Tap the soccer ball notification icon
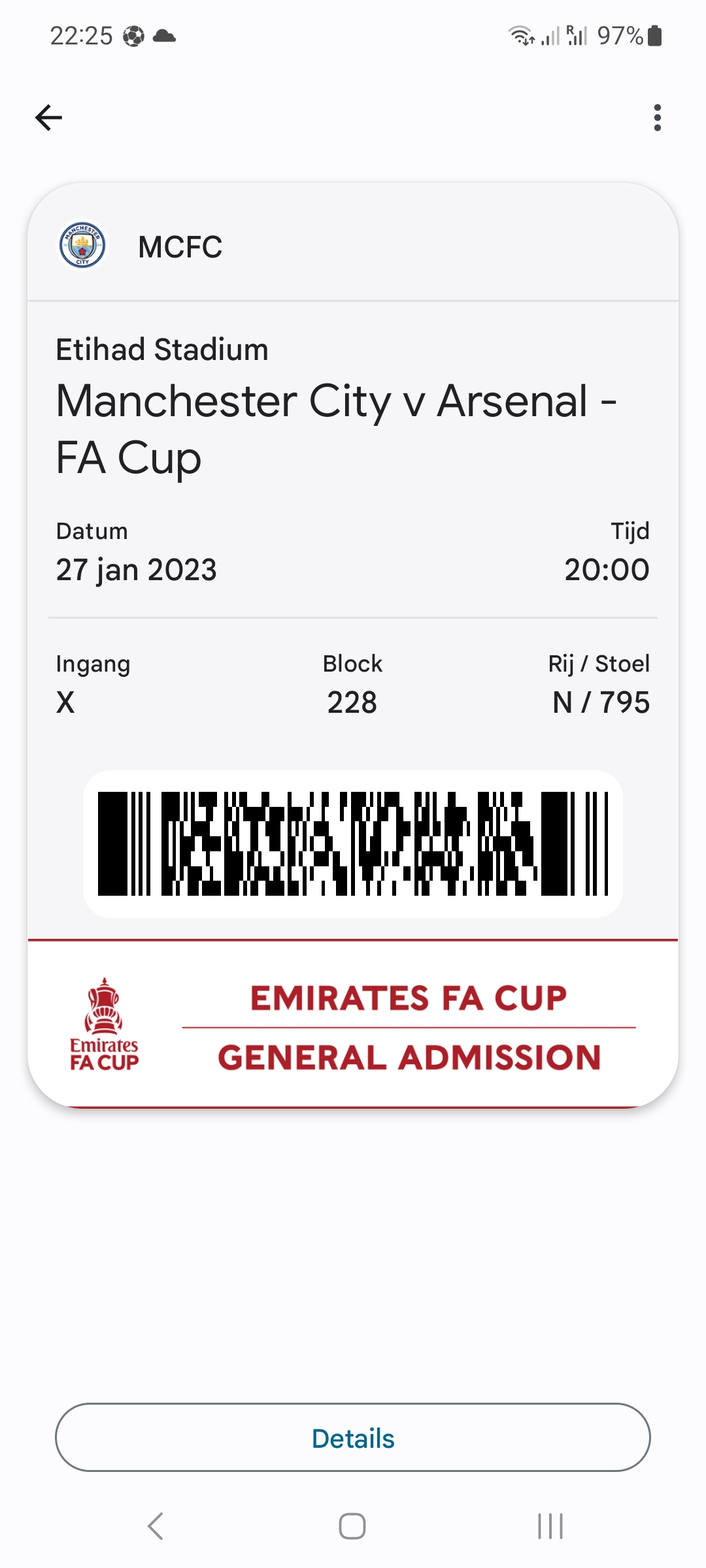The height and width of the screenshot is (1568, 706). pyautogui.click(x=133, y=36)
